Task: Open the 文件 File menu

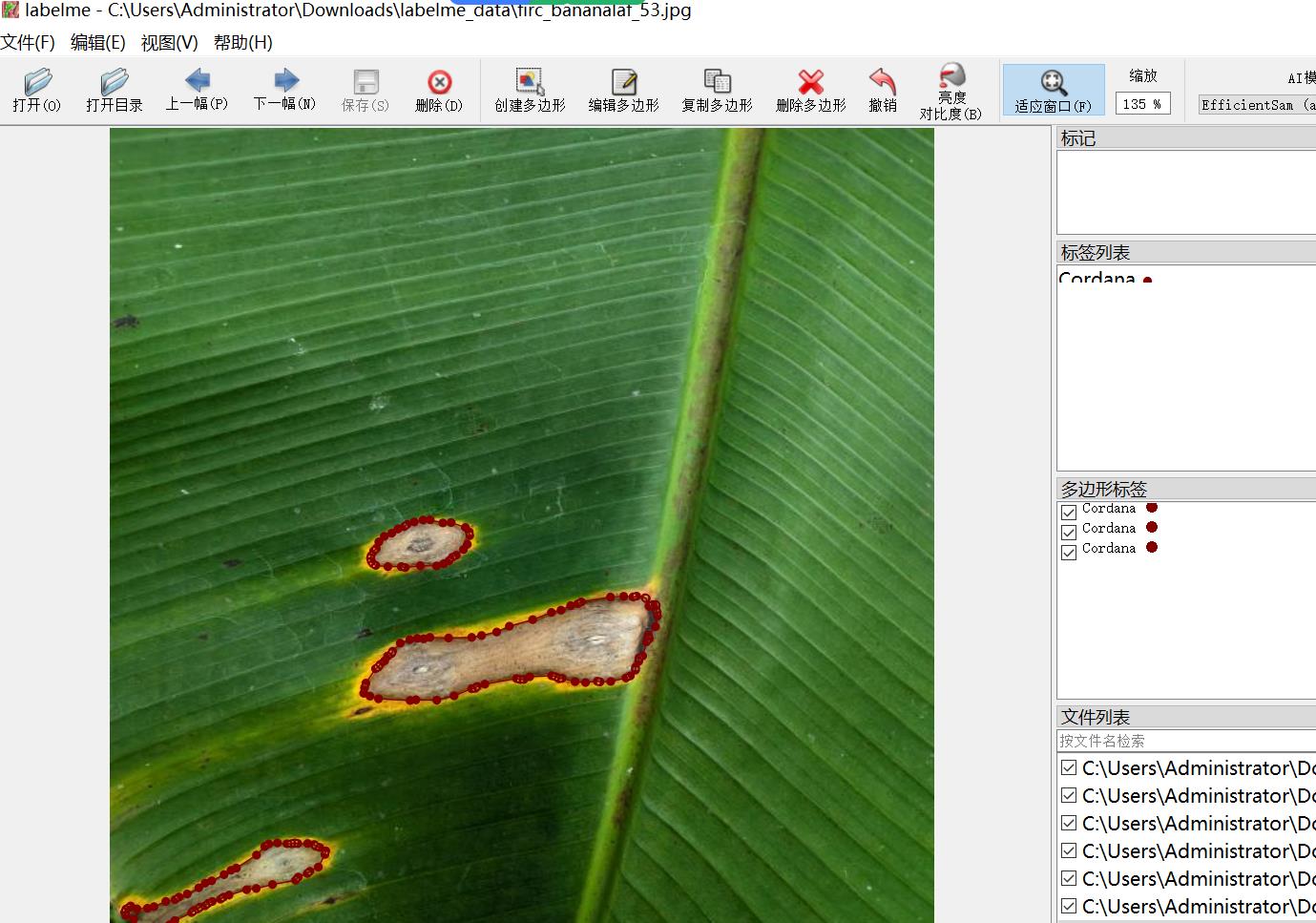Action: pos(28,43)
